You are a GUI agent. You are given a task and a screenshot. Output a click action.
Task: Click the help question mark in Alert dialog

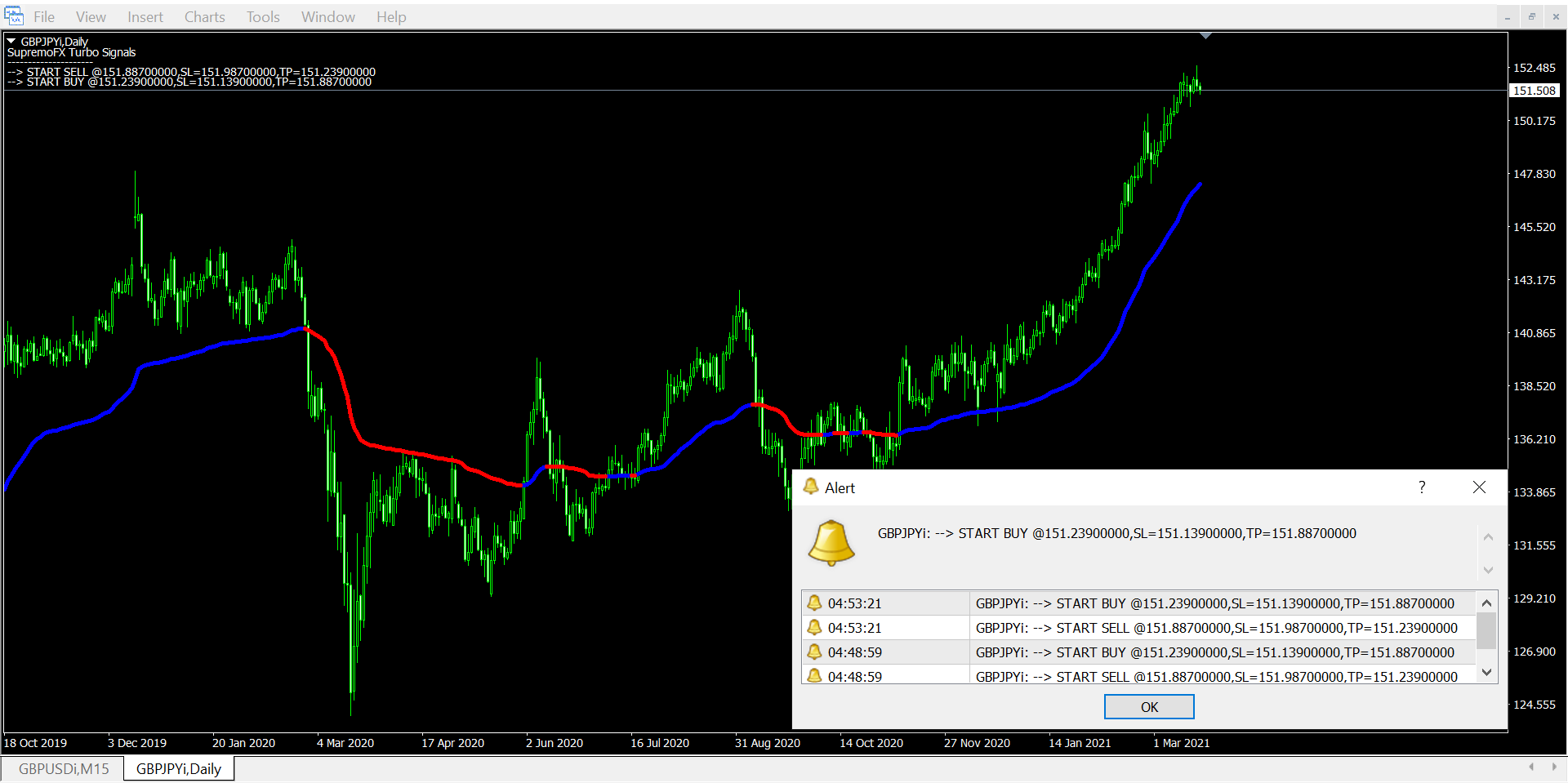point(1422,487)
